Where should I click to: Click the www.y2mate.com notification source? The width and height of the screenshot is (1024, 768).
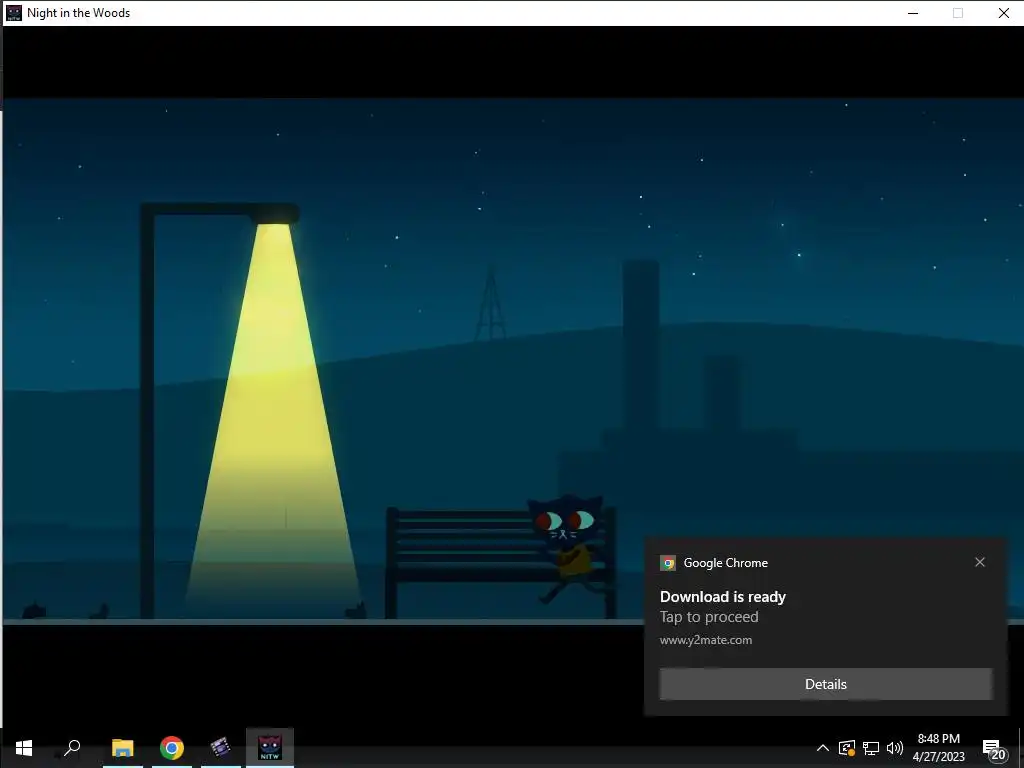(706, 640)
